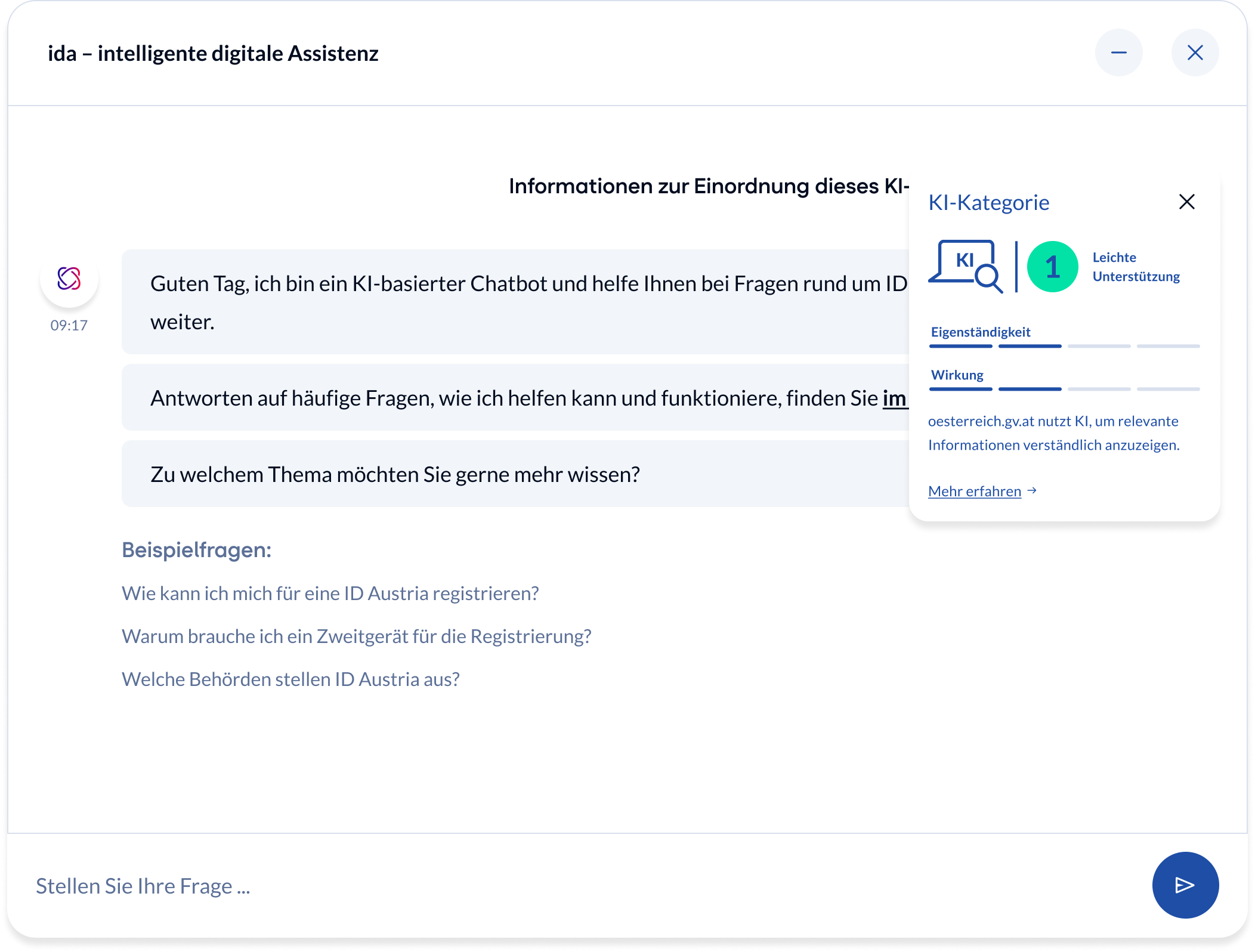
Task: Click the KI magnifier laptop icon
Action: pyautogui.click(x=966, y=266)
